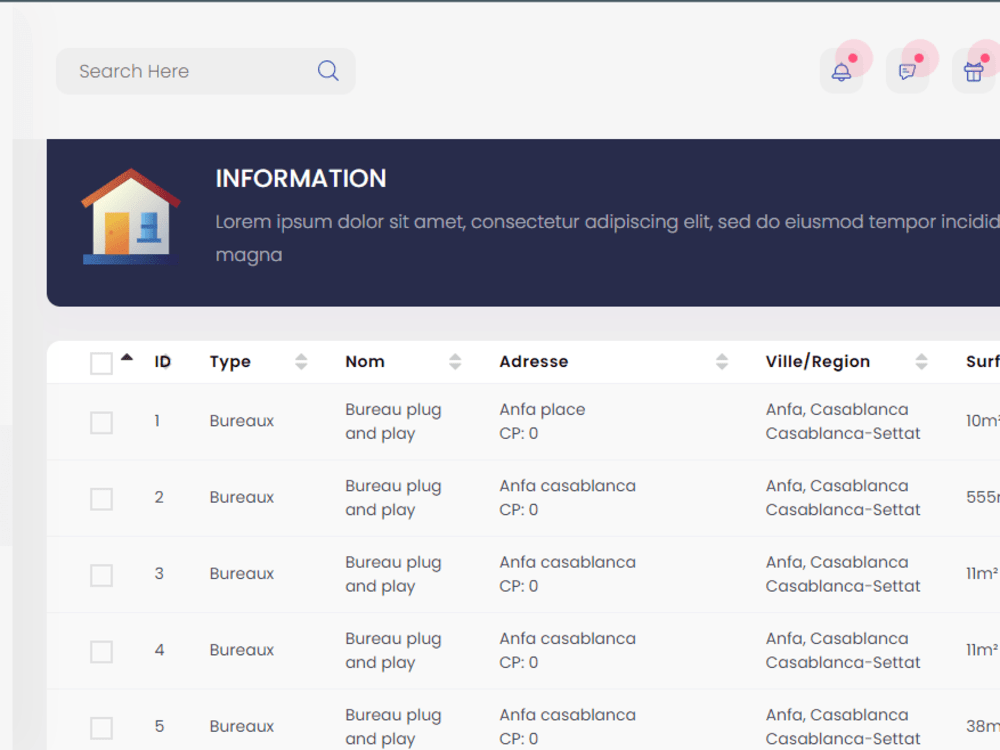1000x750 pixels.
Task: Select the 'Anfa place' address cell
Action: point(542,409)
